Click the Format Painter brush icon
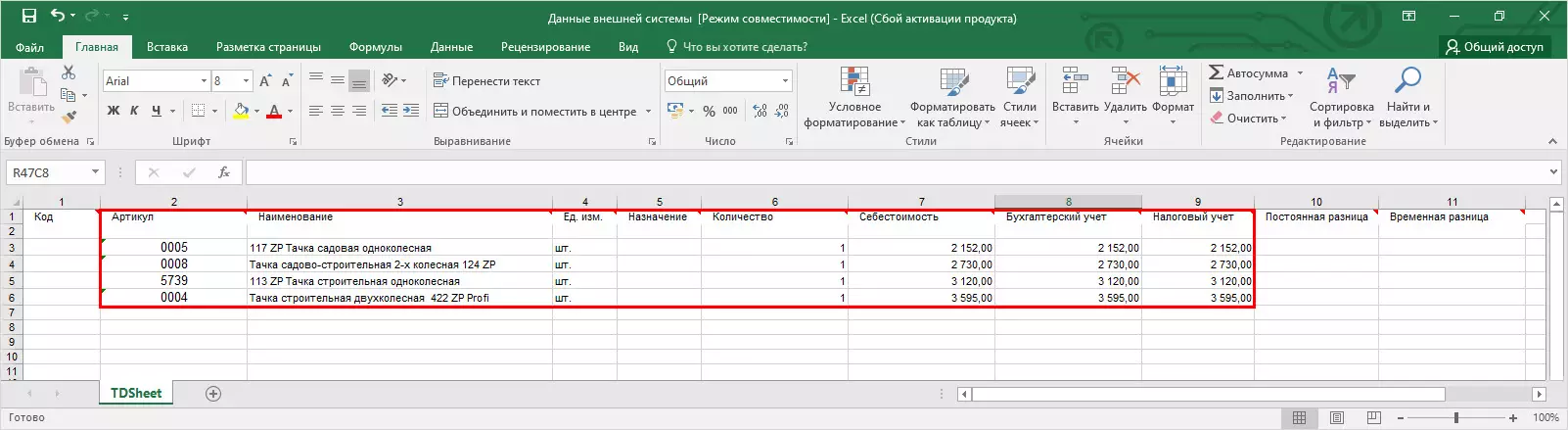Image resolution: width=1568 pixels, height=430 pixels. (x=69, y=118)
